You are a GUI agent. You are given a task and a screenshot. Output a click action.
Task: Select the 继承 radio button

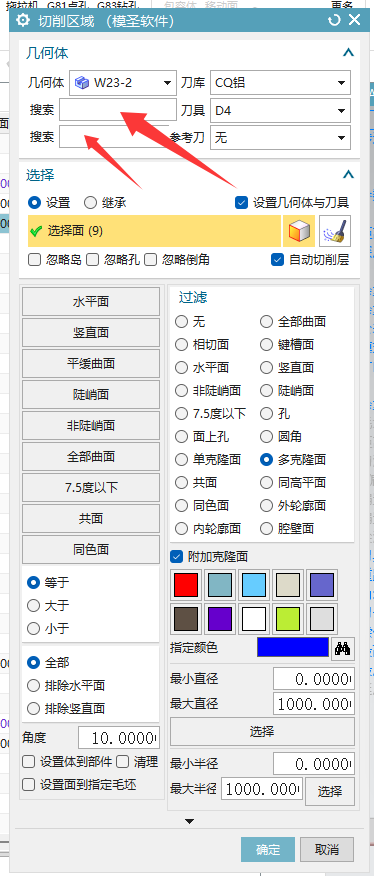[90, 203]
